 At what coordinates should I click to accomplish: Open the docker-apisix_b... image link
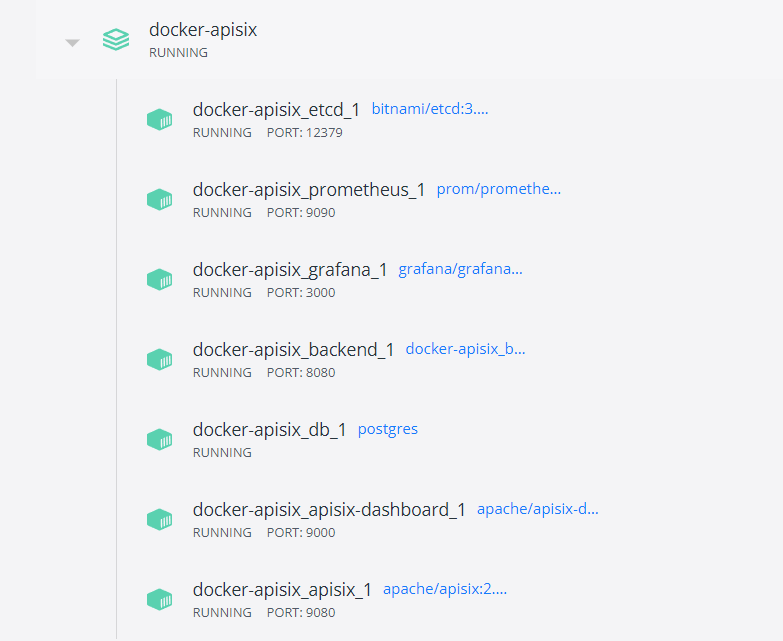click(465, 349)
